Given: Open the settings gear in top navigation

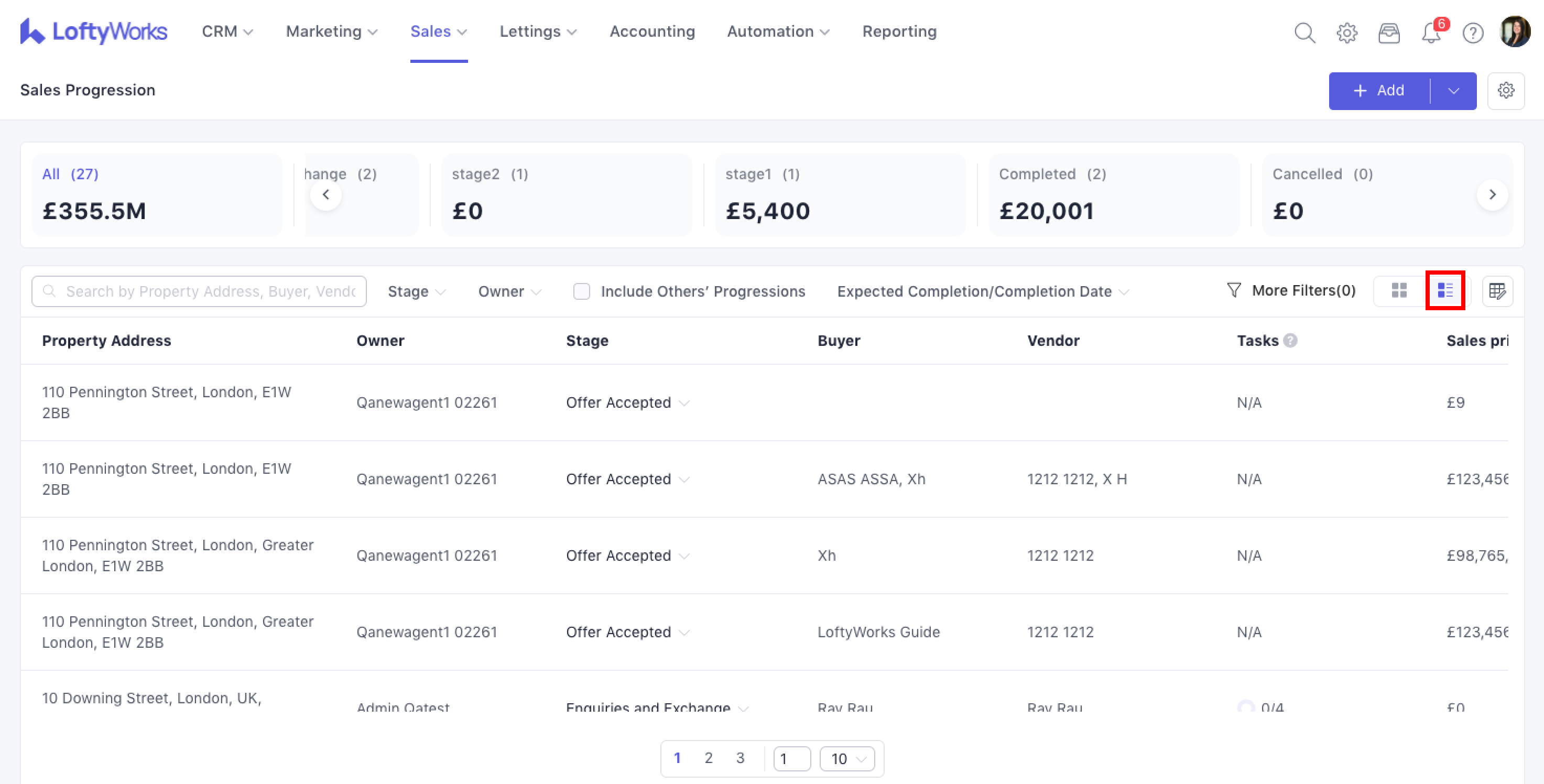Looking at the screenshot, I should tap(1346, 32).
